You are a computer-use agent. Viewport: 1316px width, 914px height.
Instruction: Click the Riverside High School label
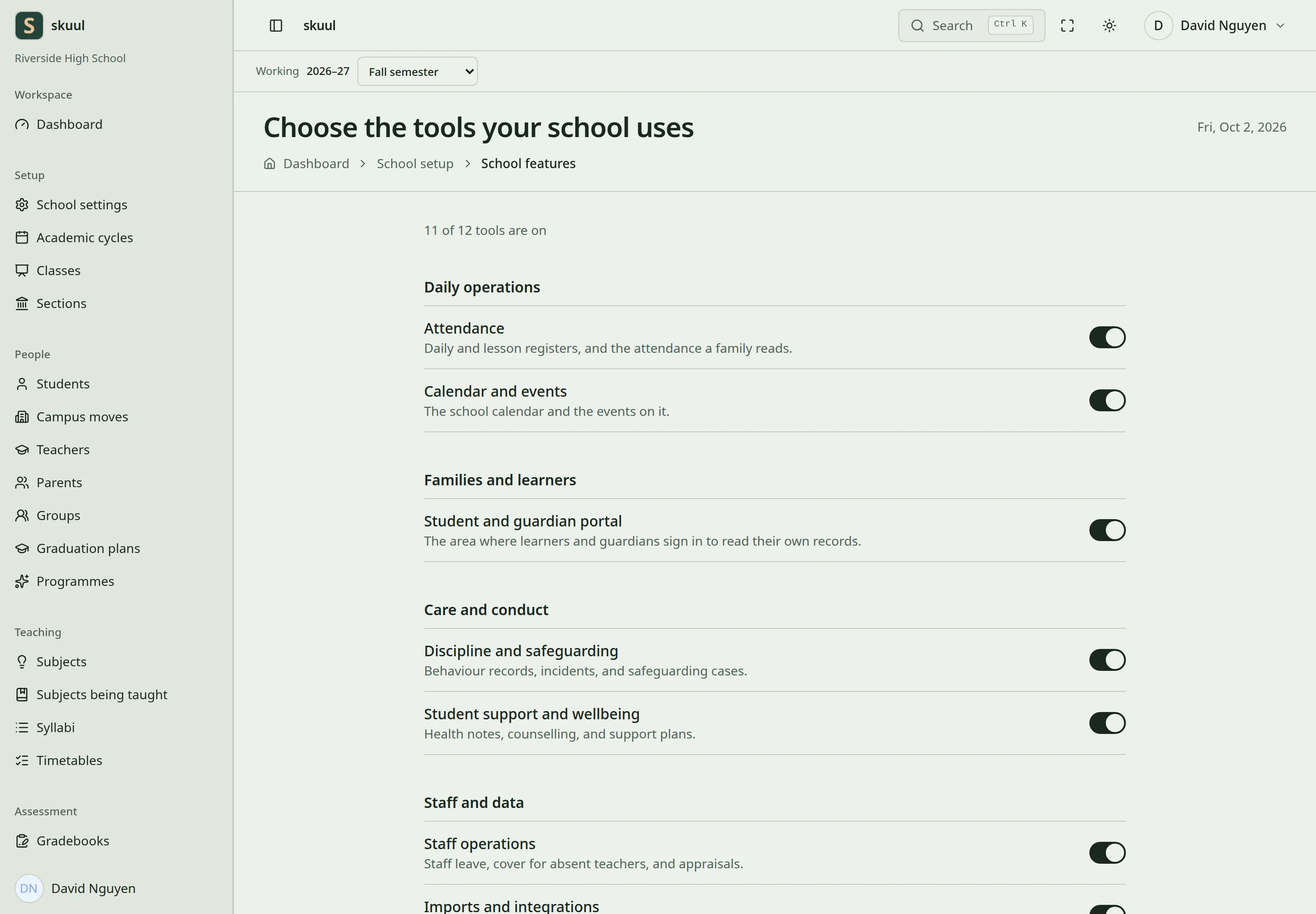(x=70, y=58)
